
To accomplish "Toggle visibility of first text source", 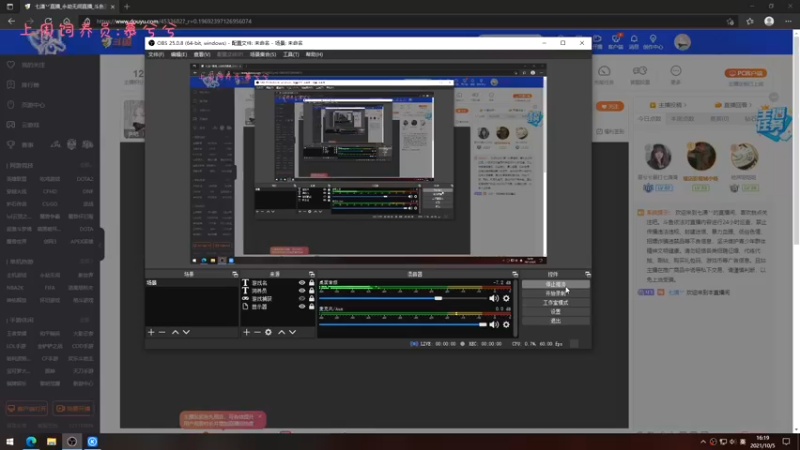I will pos(302,283).
